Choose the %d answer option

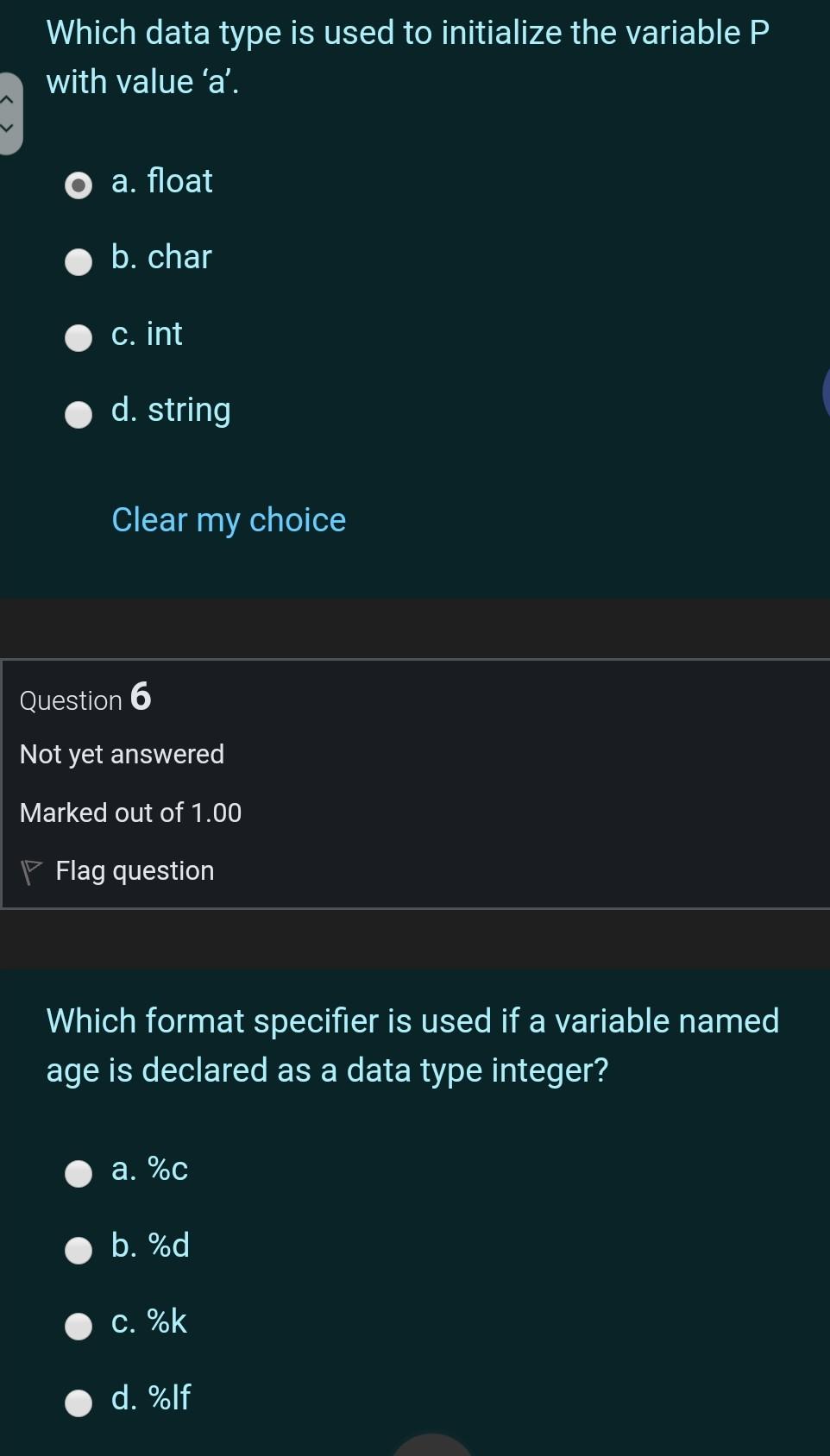click(x=79, y=1250)
